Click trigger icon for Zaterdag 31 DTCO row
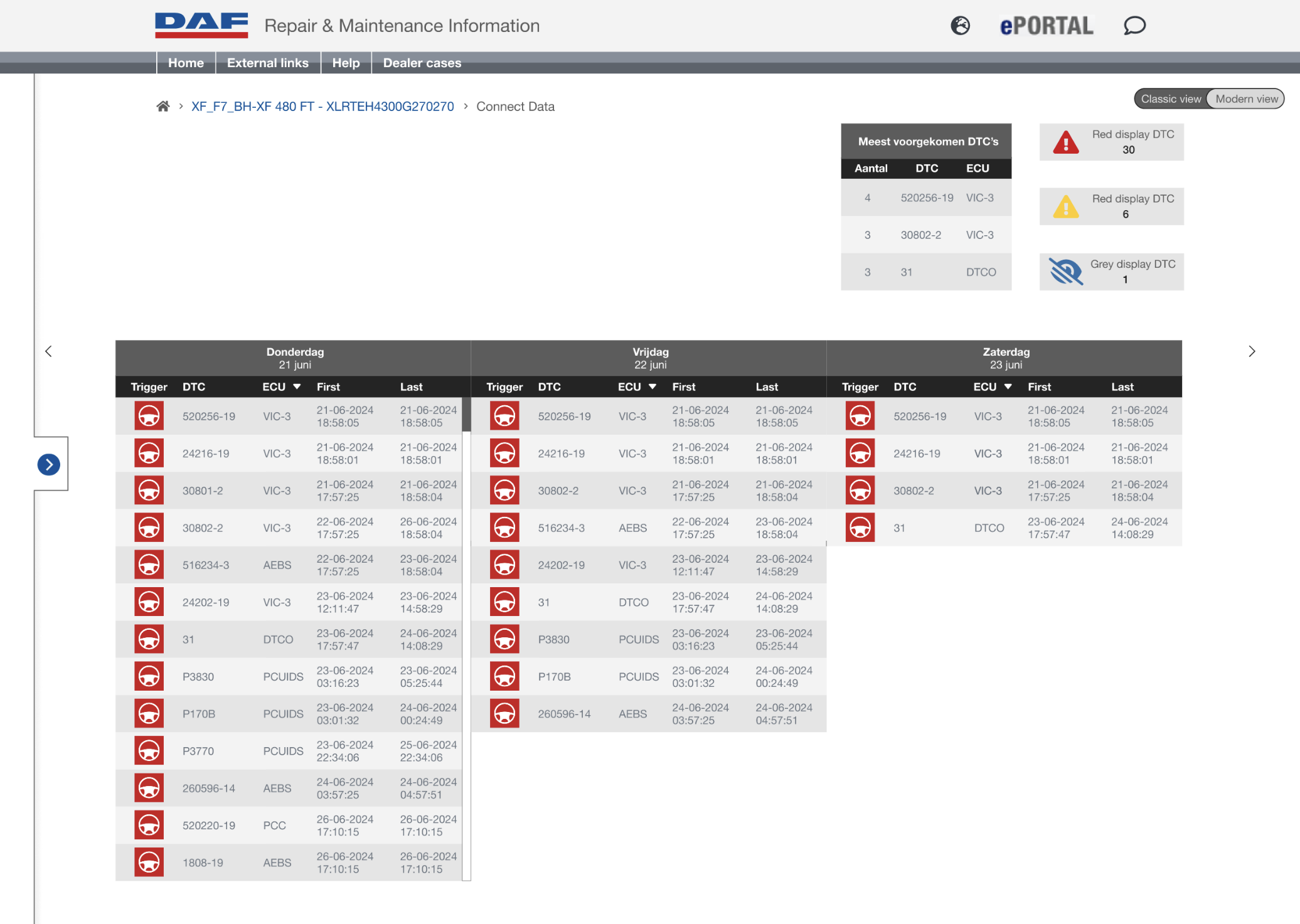Screen dimensions: 1300x924 (860, 528)
